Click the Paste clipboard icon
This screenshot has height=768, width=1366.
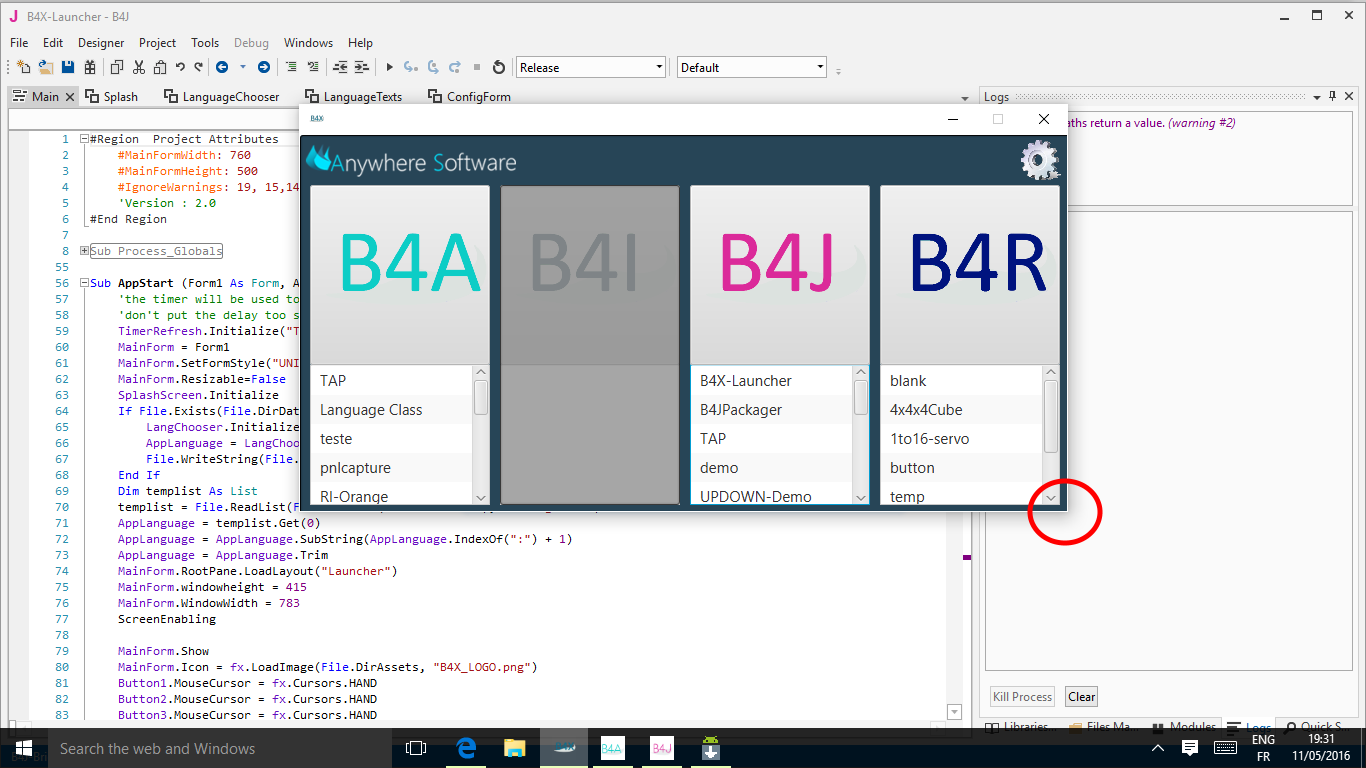pos(159,67)
